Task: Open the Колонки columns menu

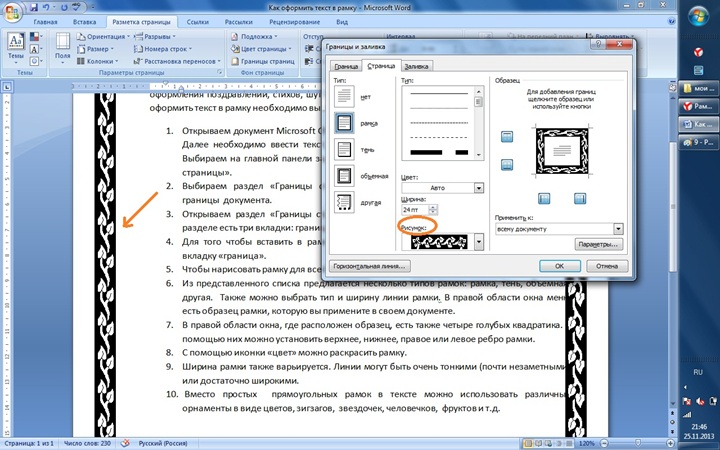Action: pos(97,61)
